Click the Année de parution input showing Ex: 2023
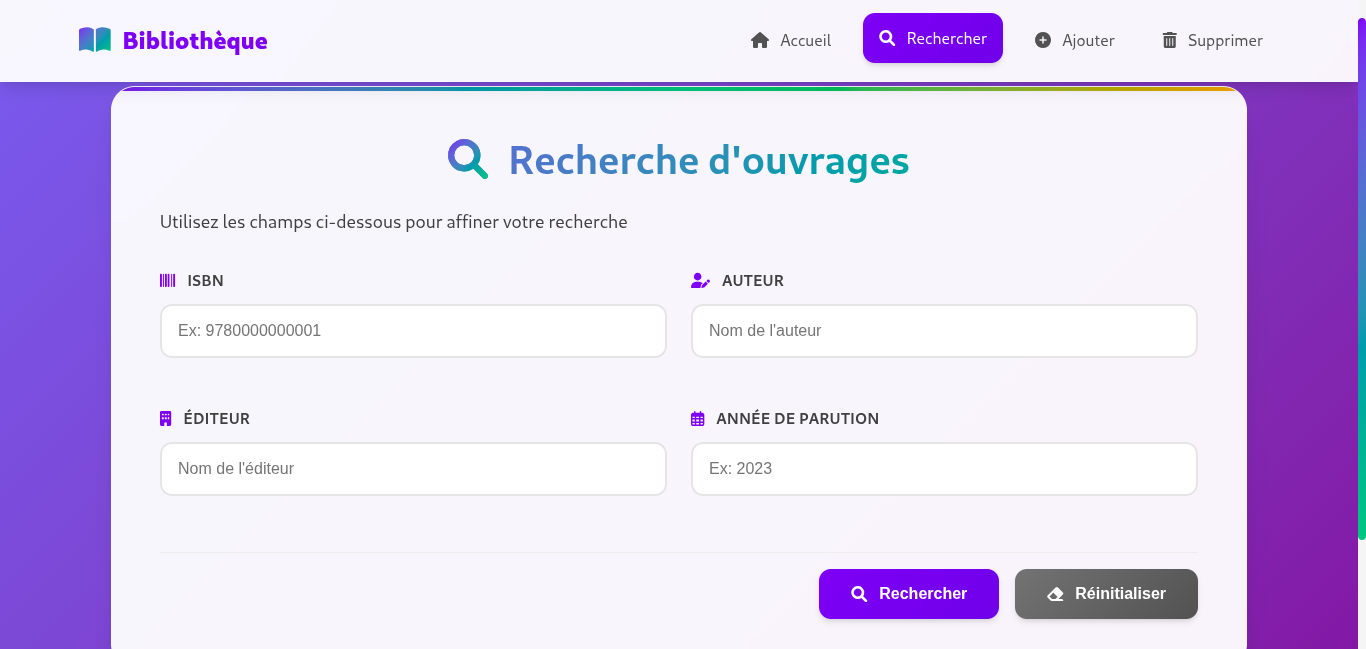Screen dimensions: 1366x649 pyautogui.click(x=944, y=469)
